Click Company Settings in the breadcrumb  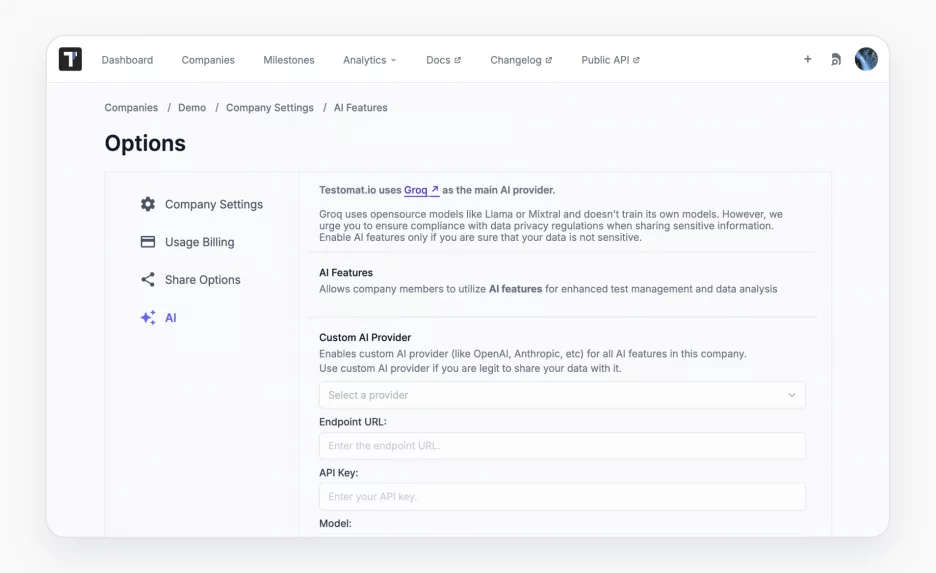pyautogui.click(x=269, y=107)
